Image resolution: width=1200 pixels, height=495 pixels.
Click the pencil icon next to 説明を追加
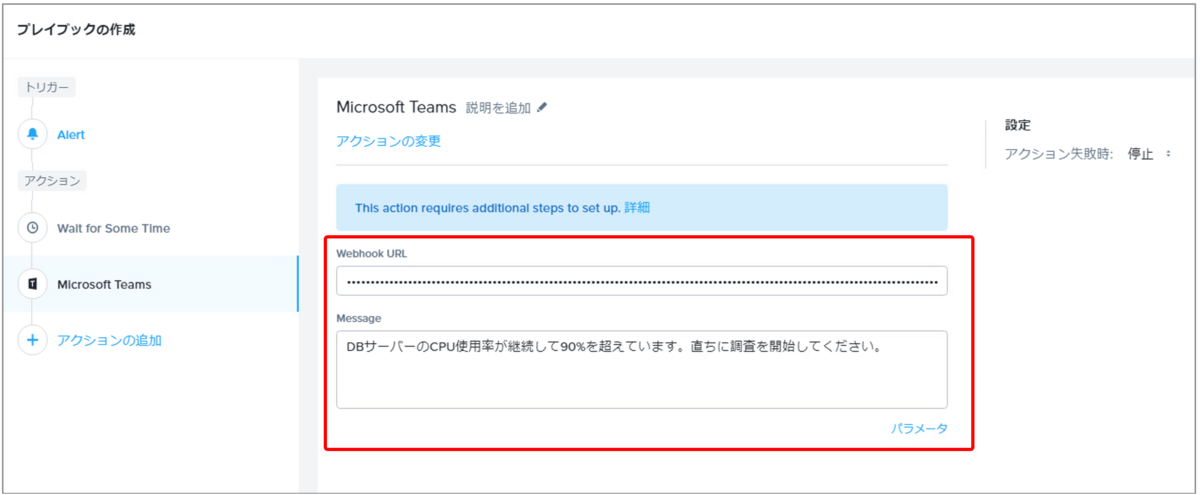[x=542, y=108]
